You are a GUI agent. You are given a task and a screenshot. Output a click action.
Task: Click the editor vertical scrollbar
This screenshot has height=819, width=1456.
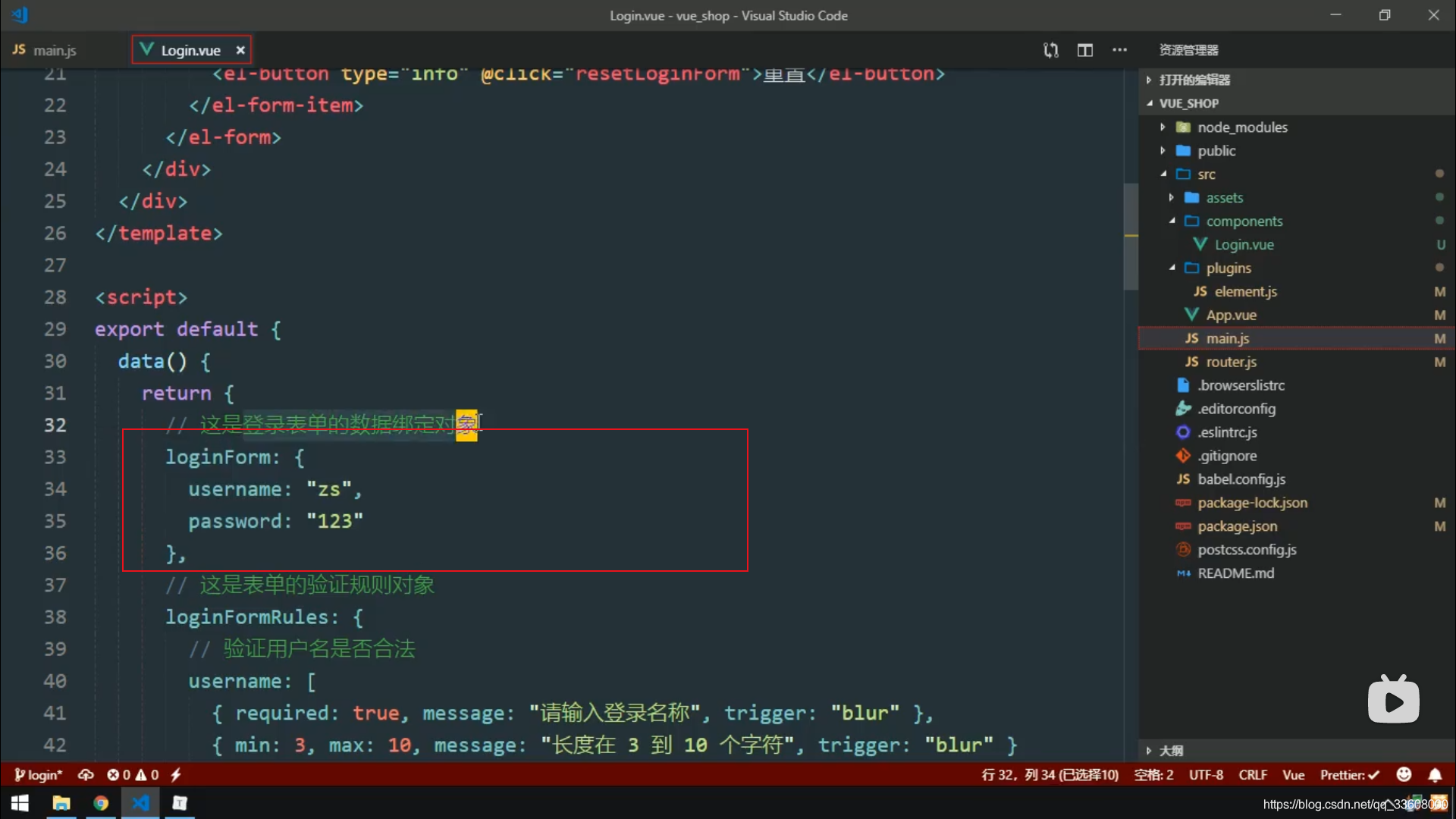click(x=1131, y=237)
